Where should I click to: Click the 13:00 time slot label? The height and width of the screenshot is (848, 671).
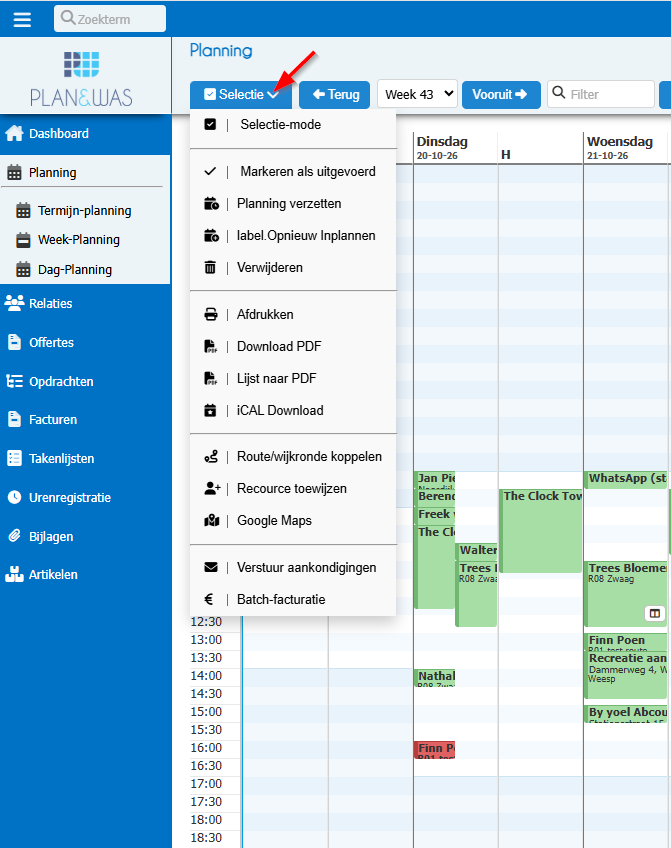(x=206, y=640)
